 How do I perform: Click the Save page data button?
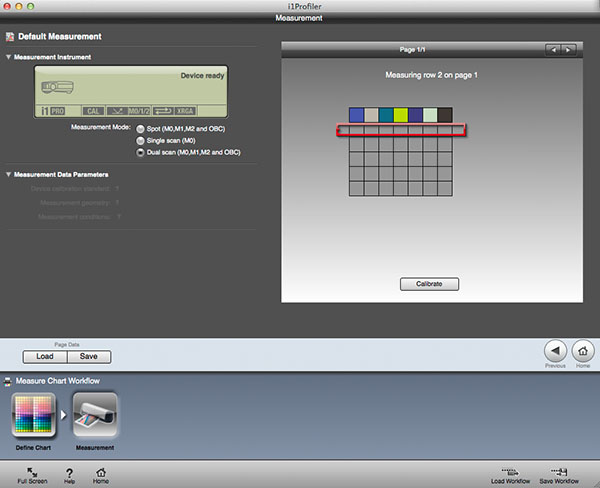click(89, 357)
